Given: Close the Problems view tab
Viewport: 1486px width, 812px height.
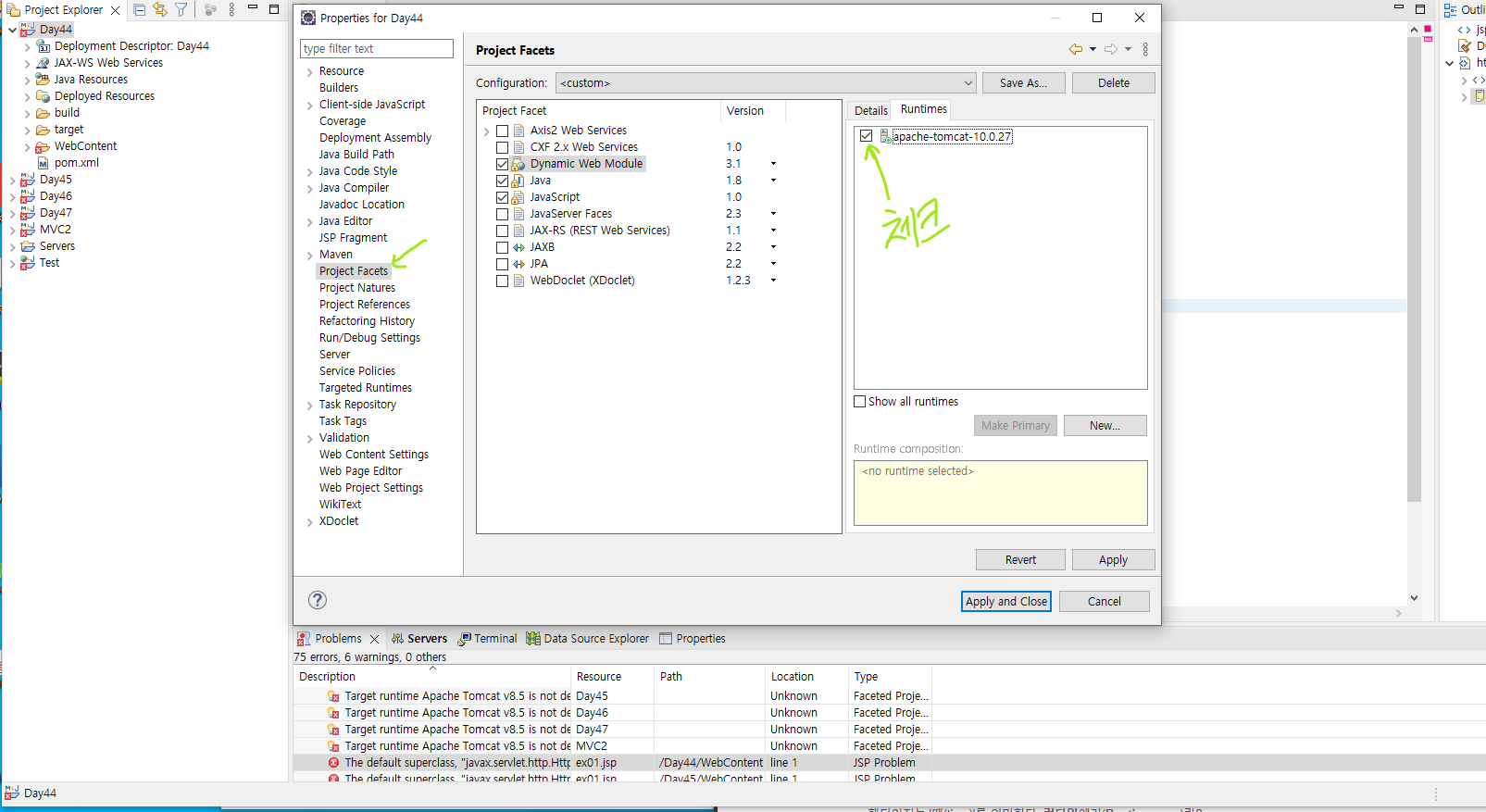Looking at the screenshot, I should [374, 639].
